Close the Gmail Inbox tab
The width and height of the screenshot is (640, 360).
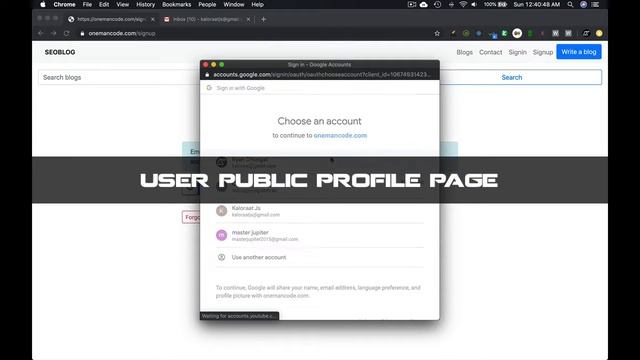[248, 19]
